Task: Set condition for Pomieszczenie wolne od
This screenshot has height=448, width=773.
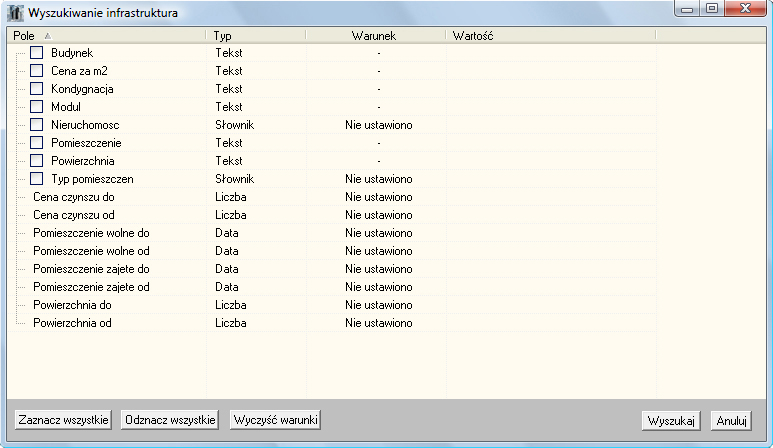Action: coord(379,251)
